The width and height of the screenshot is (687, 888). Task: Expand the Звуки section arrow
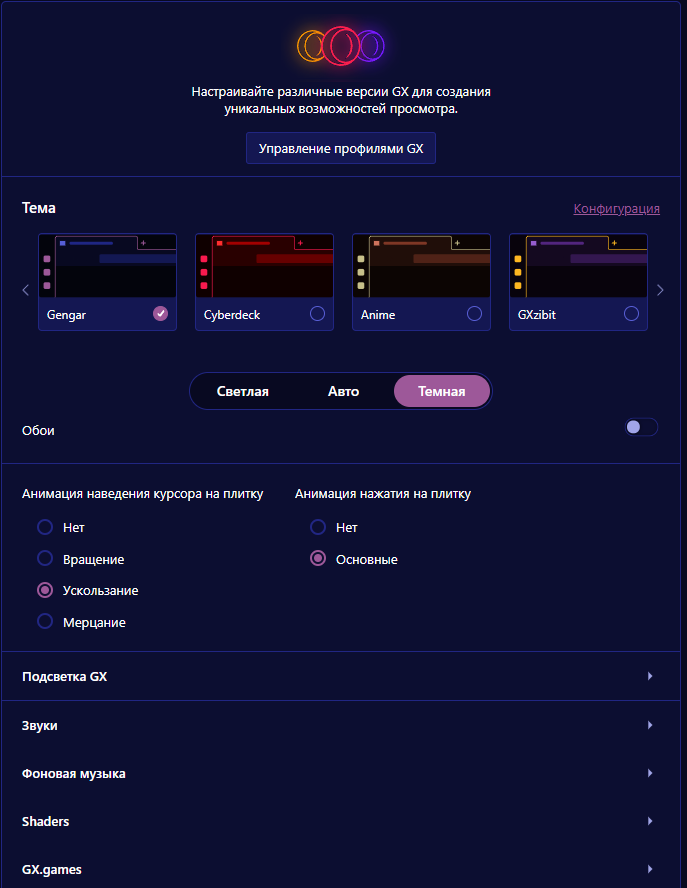(650, 725)
